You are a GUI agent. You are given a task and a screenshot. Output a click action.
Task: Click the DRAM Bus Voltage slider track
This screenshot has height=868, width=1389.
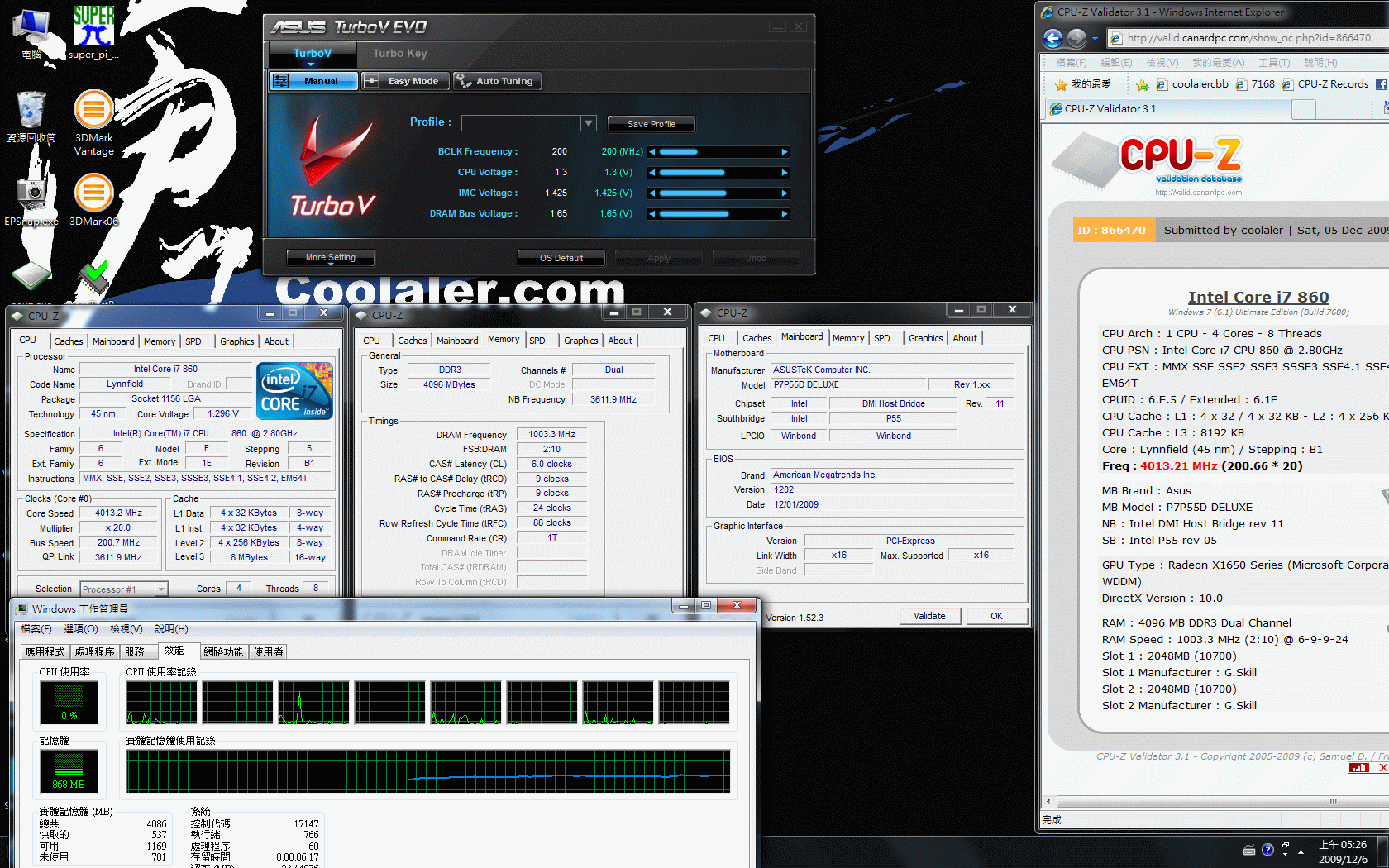[719, 214]
